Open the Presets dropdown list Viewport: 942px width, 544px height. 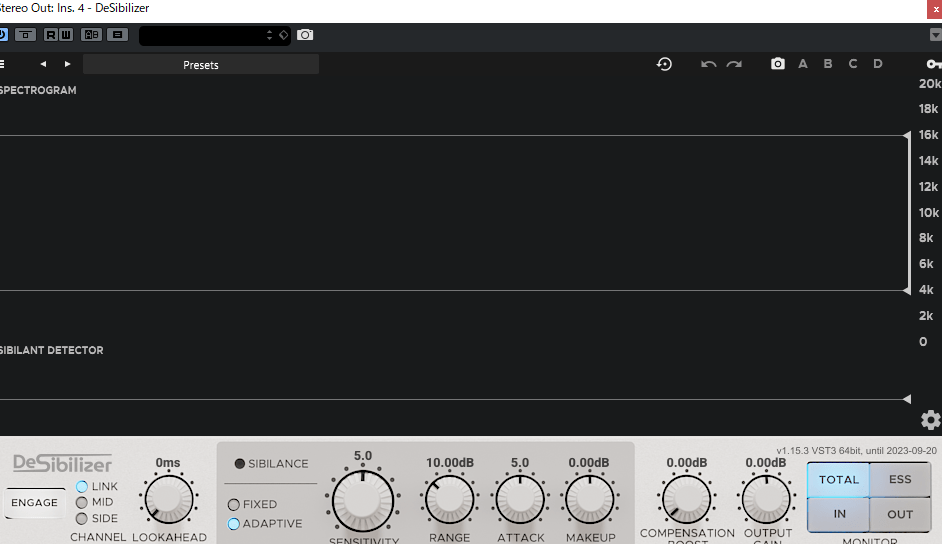tap(201, 65)
